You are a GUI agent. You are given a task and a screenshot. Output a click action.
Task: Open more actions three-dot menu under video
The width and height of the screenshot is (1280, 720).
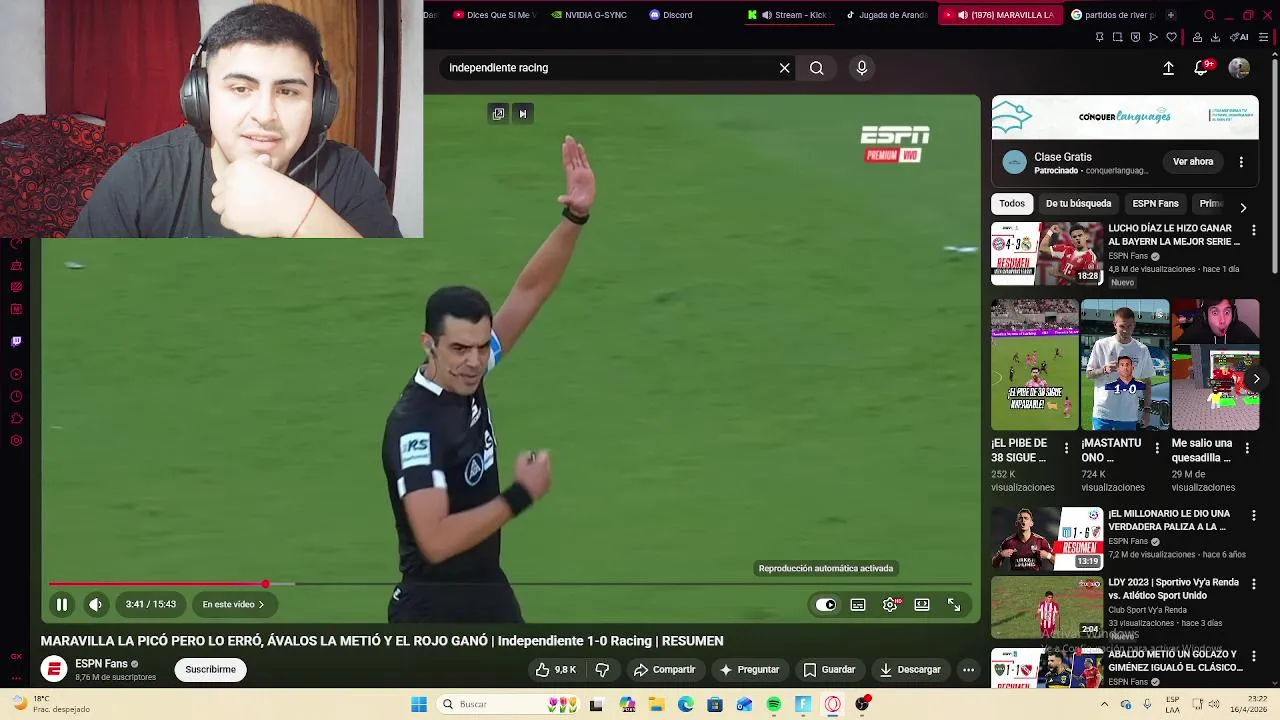coord(968,670)
